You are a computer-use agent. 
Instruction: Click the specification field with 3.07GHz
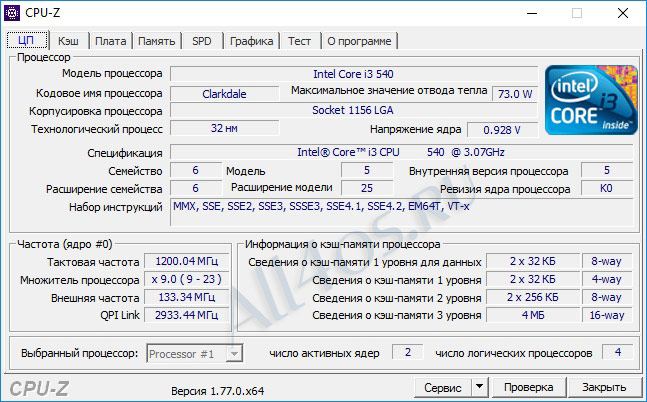click(401, 152)
